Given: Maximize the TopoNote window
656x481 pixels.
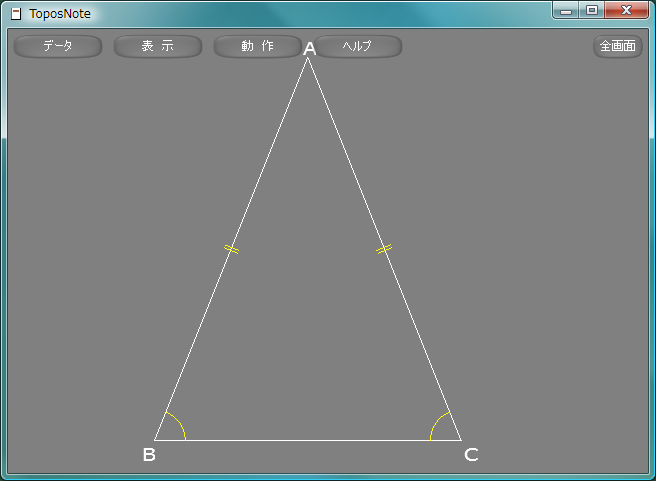Looking at the screenshot, I should coord(592,10).
